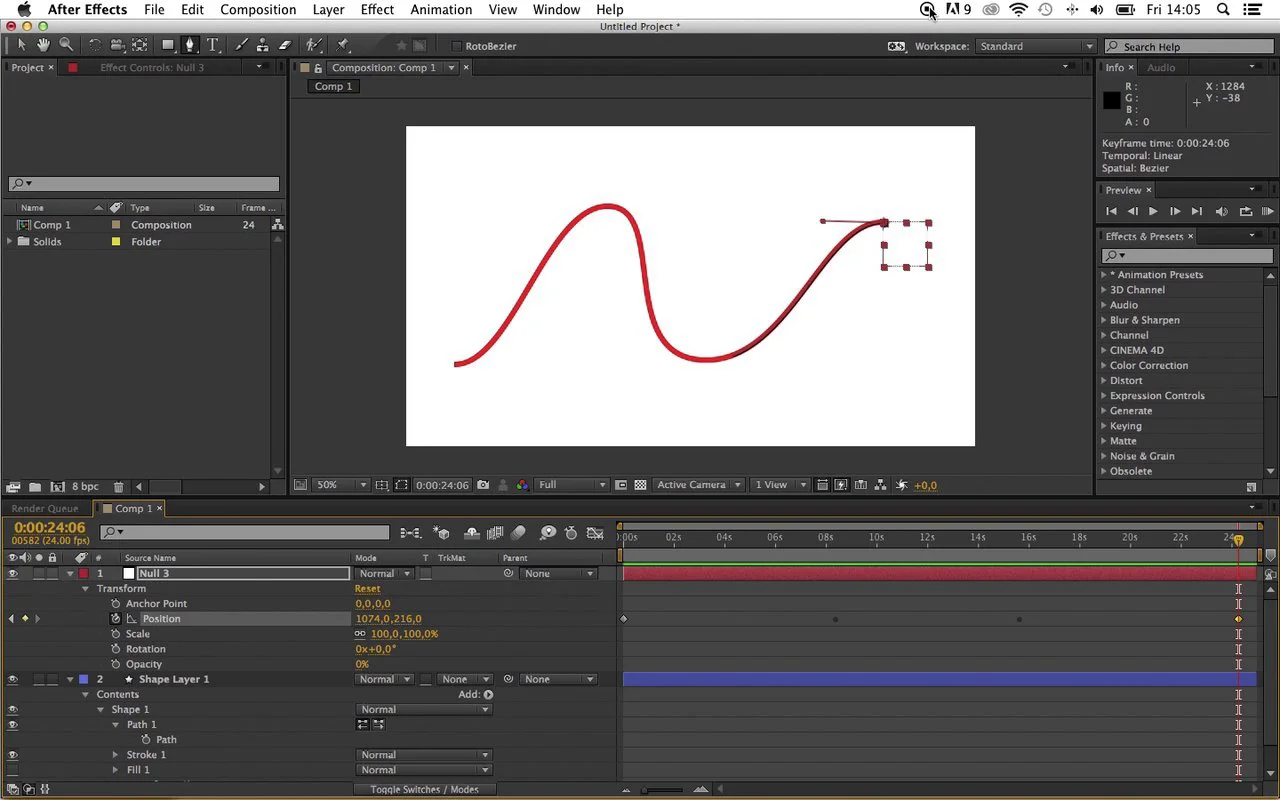
Task: Select the Type tool
Action: click(x=212, y=45)
